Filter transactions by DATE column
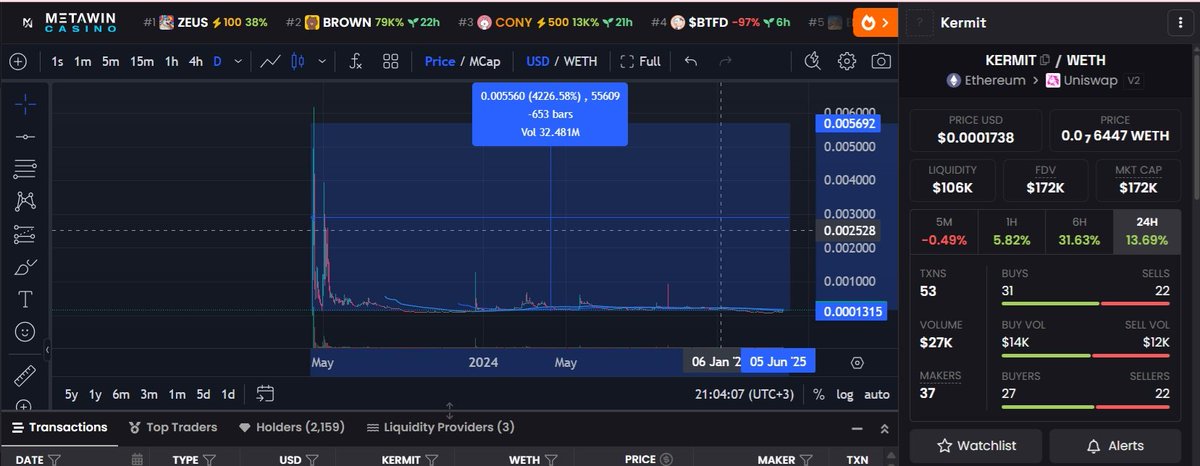The height and width of the screenshot is (466, 1200). [55, 460]
